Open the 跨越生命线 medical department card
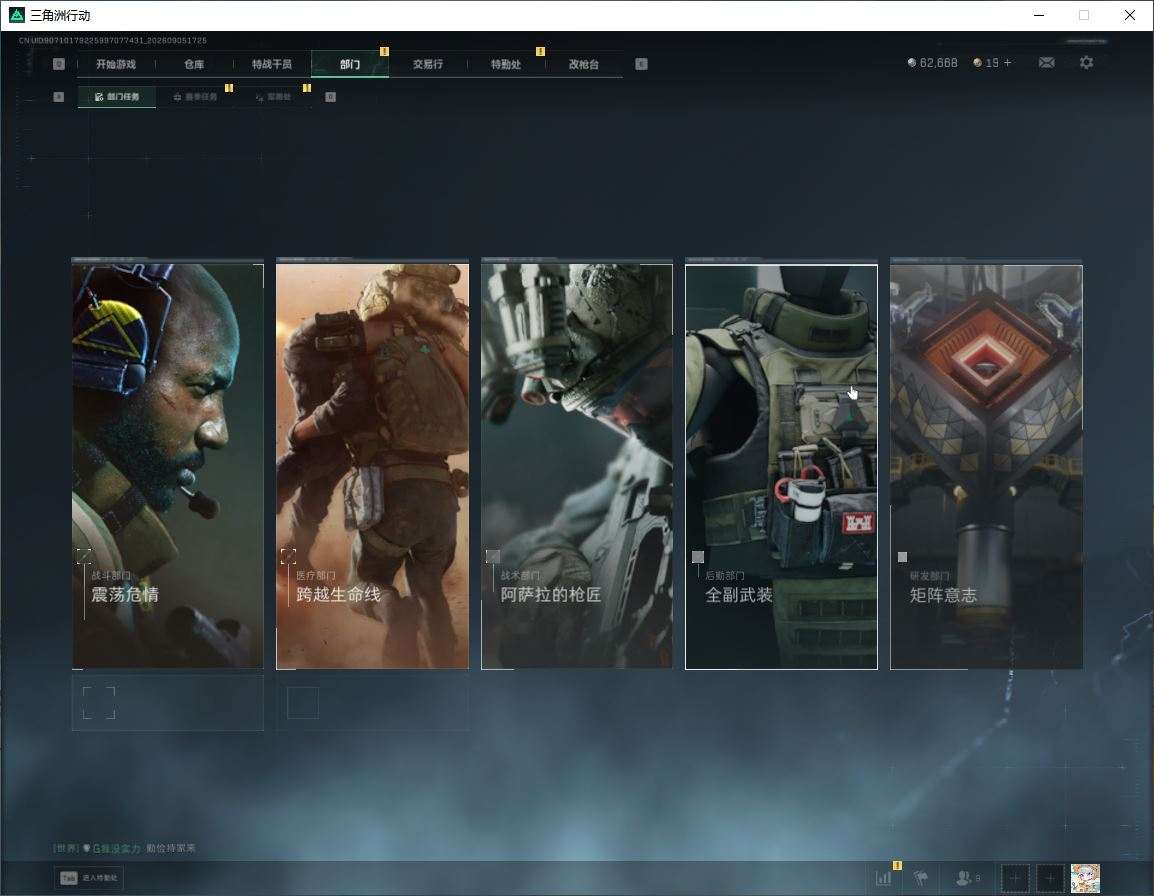Image resolution: width=1154 pixels, height=896 pixels. coord(372,467)
